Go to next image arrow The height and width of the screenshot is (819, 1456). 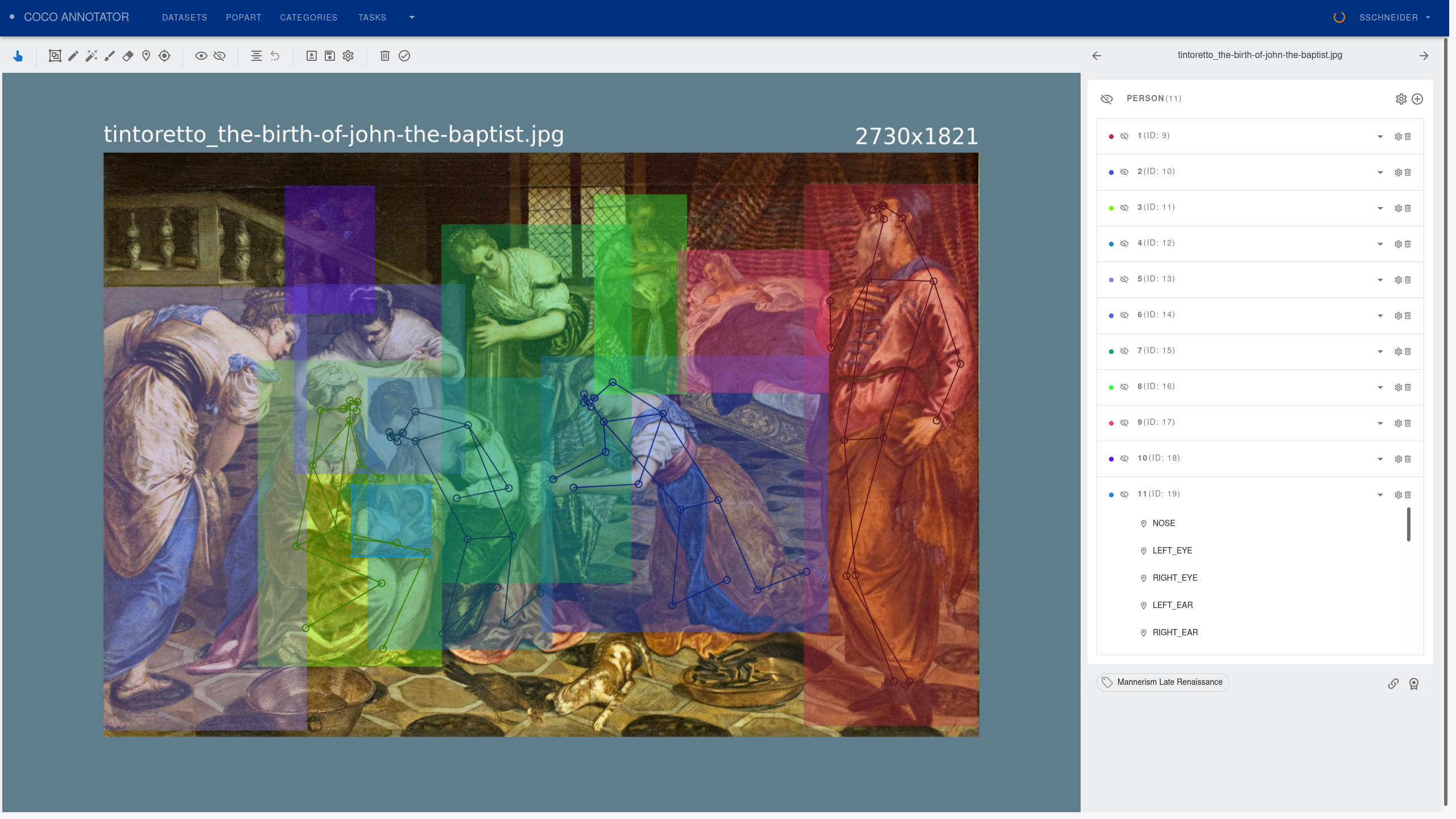point(1424,56)
